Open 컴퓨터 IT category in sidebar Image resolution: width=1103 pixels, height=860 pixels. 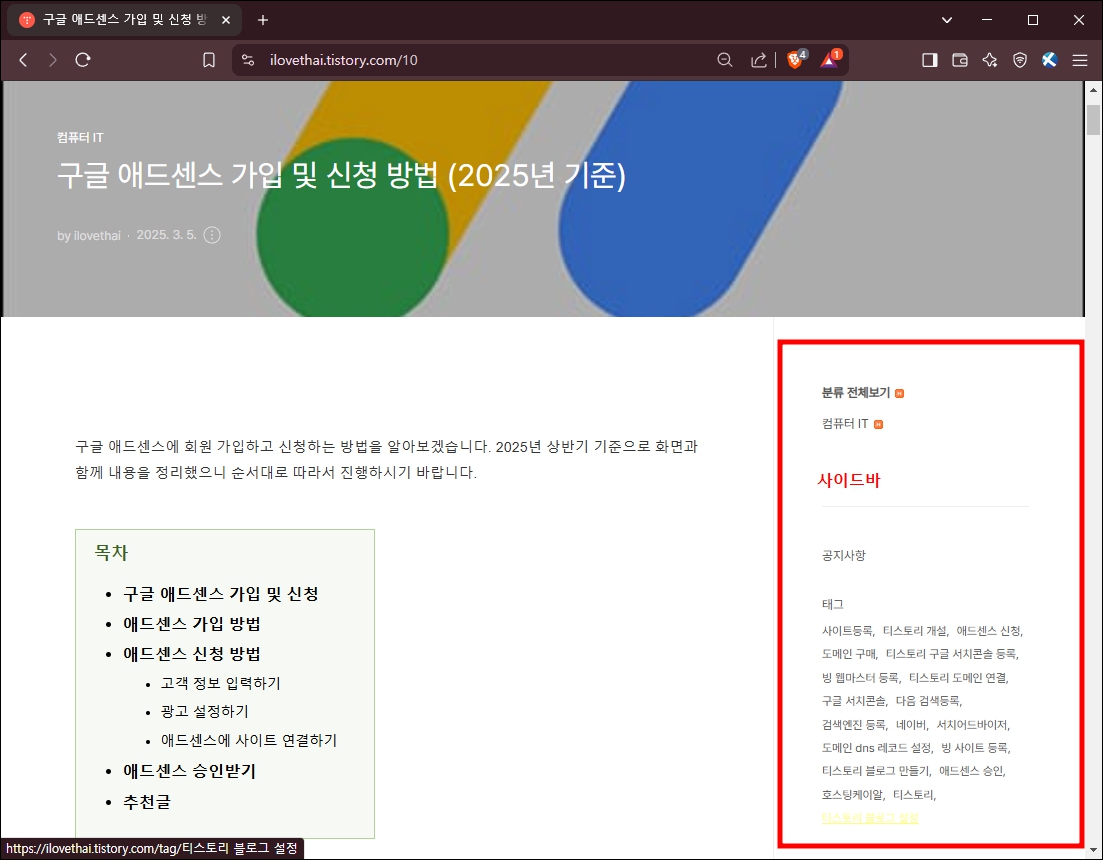[845, 423]
